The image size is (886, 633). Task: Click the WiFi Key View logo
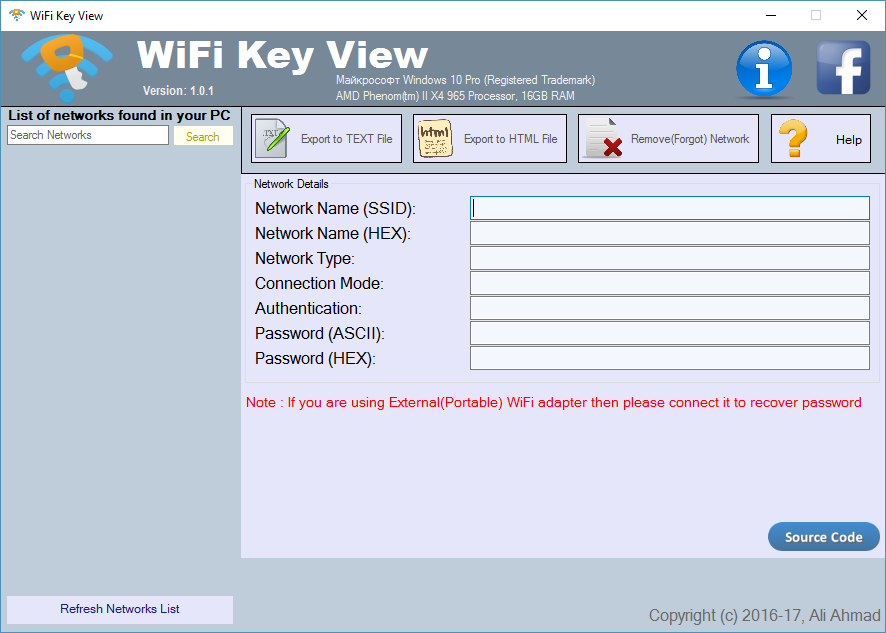pyautogui.click(x=67, y=68)
